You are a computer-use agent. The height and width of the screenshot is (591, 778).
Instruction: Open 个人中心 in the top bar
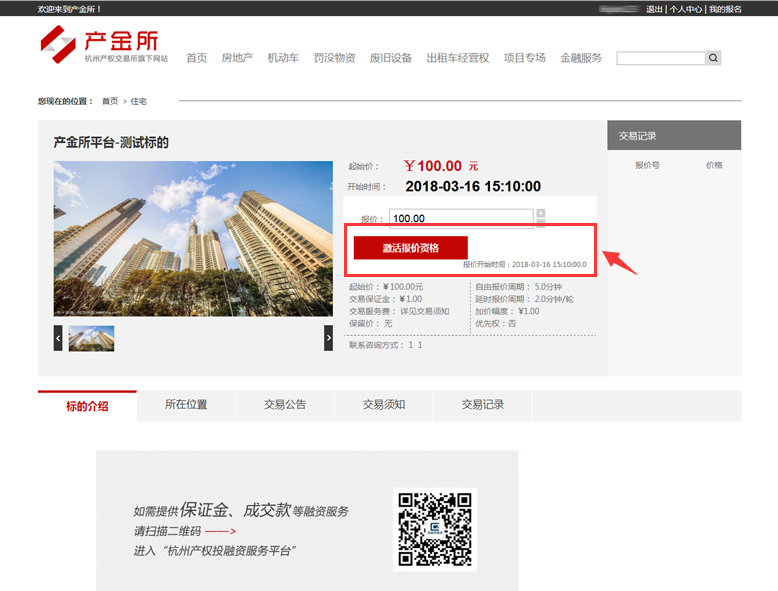pos(686,9)
